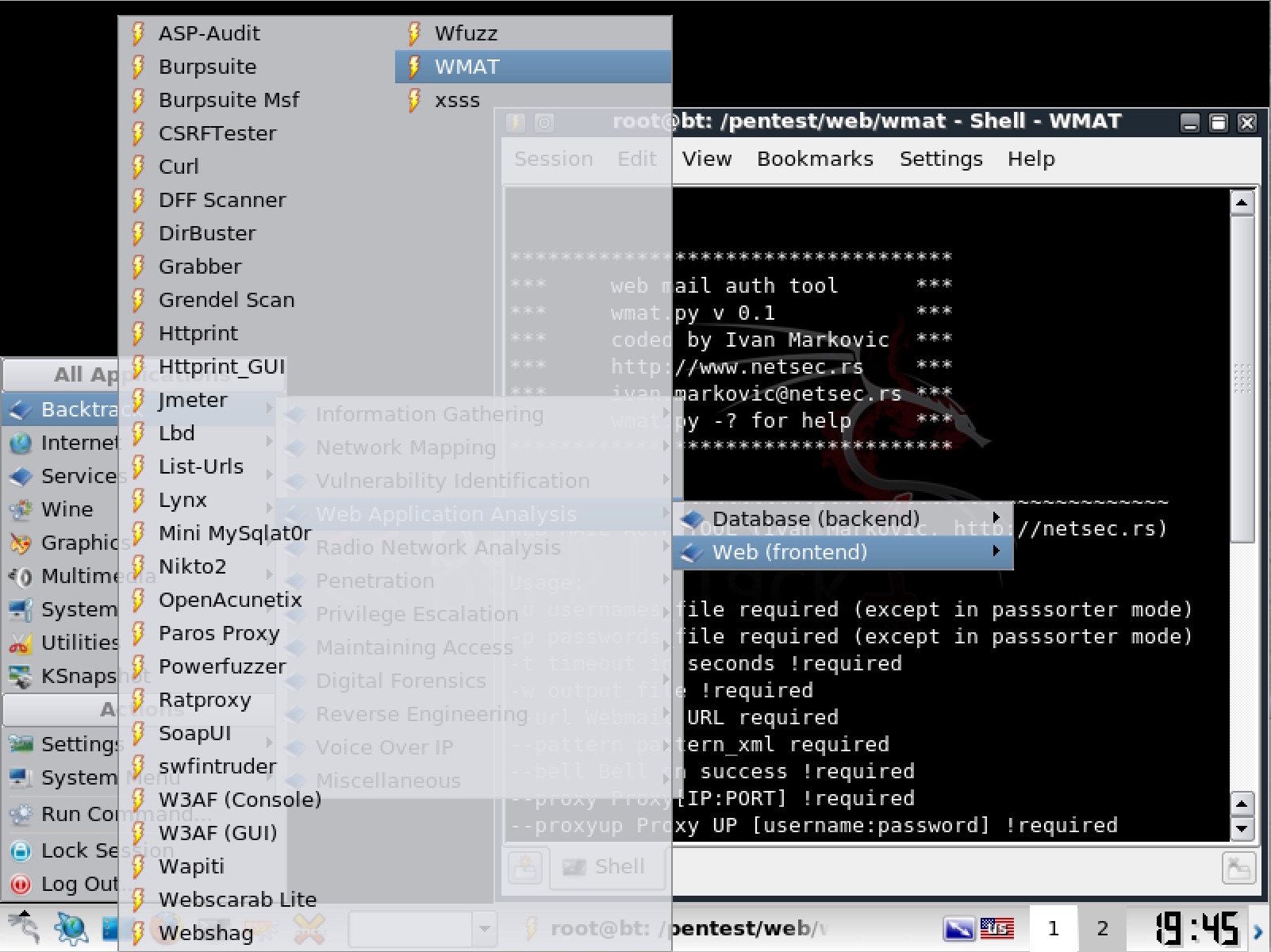Click the Webscarab Lite icon

pos(138,900)
